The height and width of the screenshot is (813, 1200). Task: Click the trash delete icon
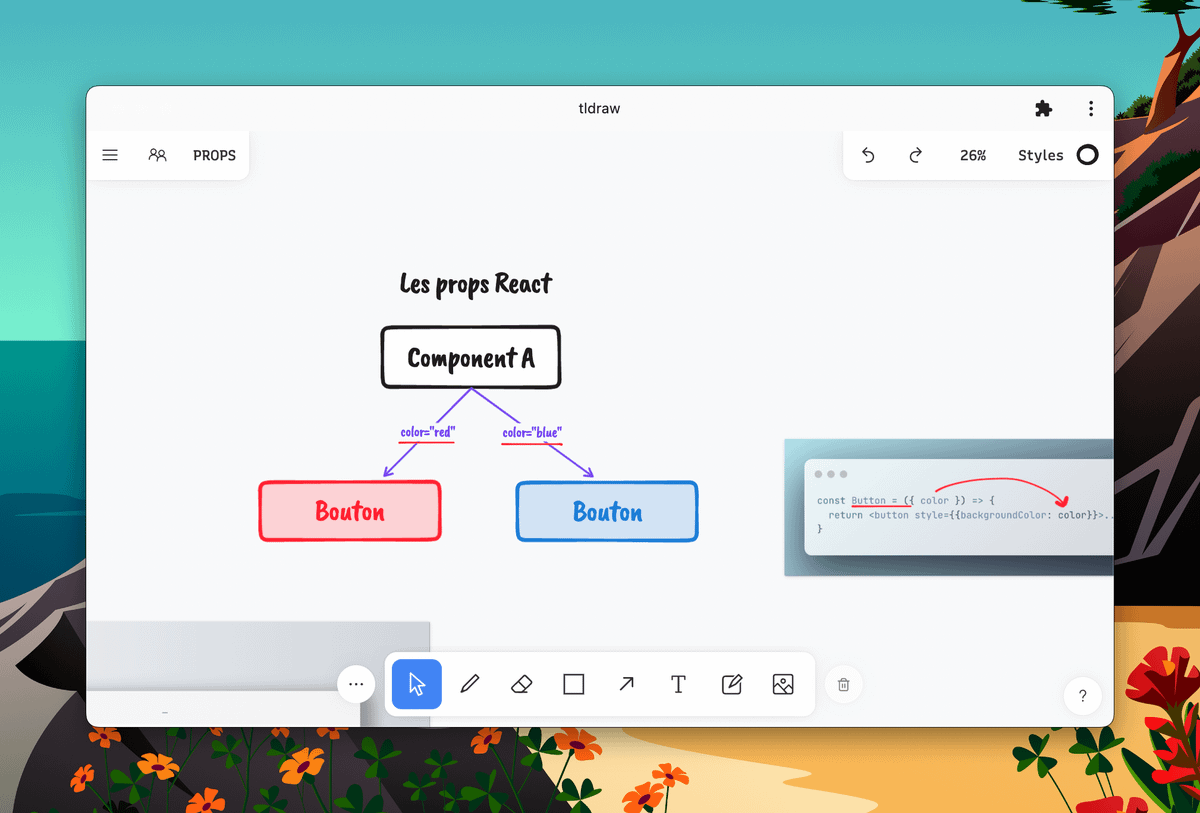click(843, 685)
